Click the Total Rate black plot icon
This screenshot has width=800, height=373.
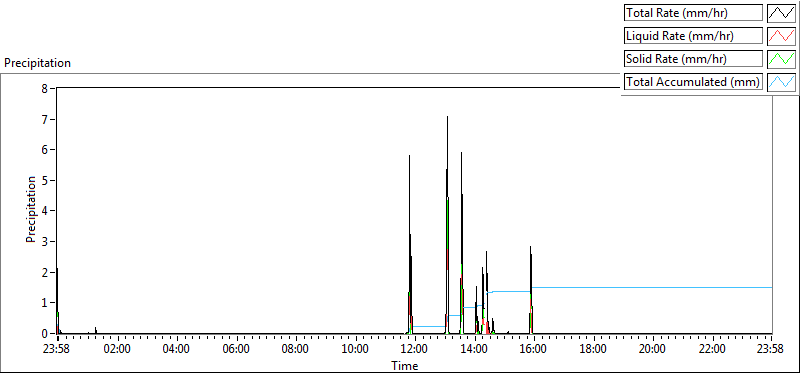[781, 12]
